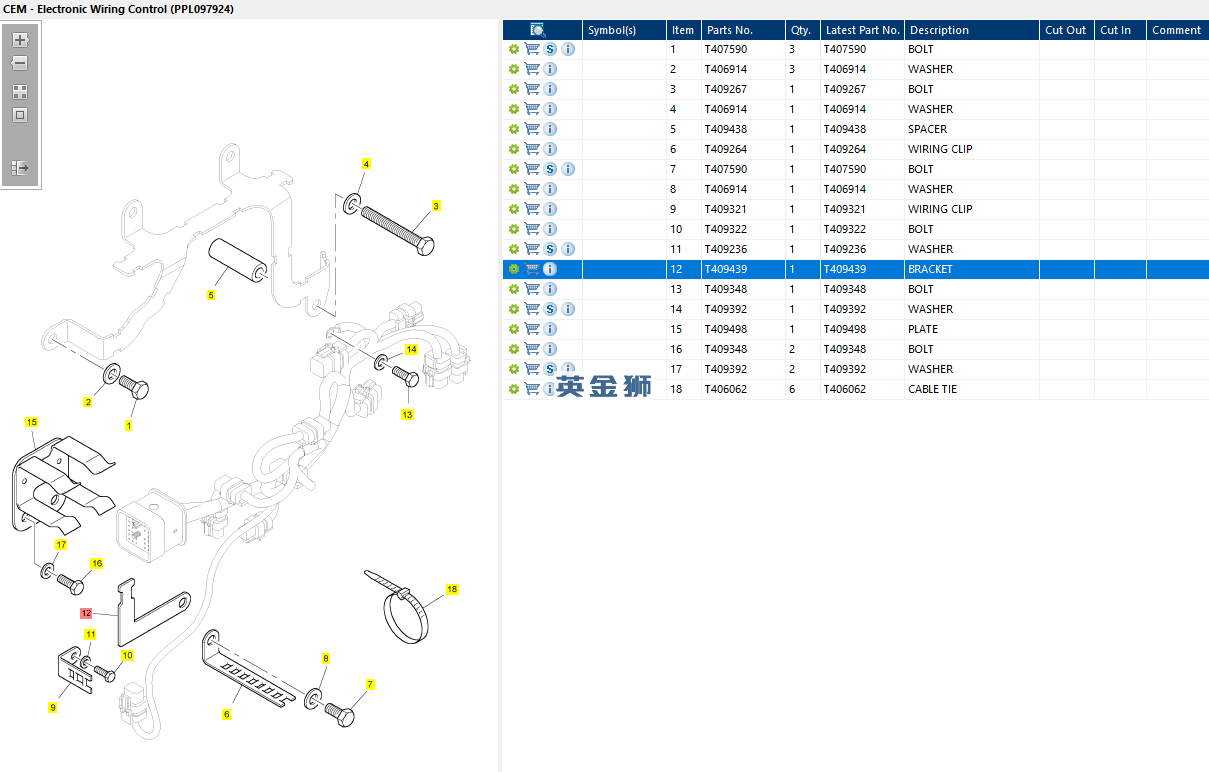Select callout 12 bracket in diagram

pos(86,613)
